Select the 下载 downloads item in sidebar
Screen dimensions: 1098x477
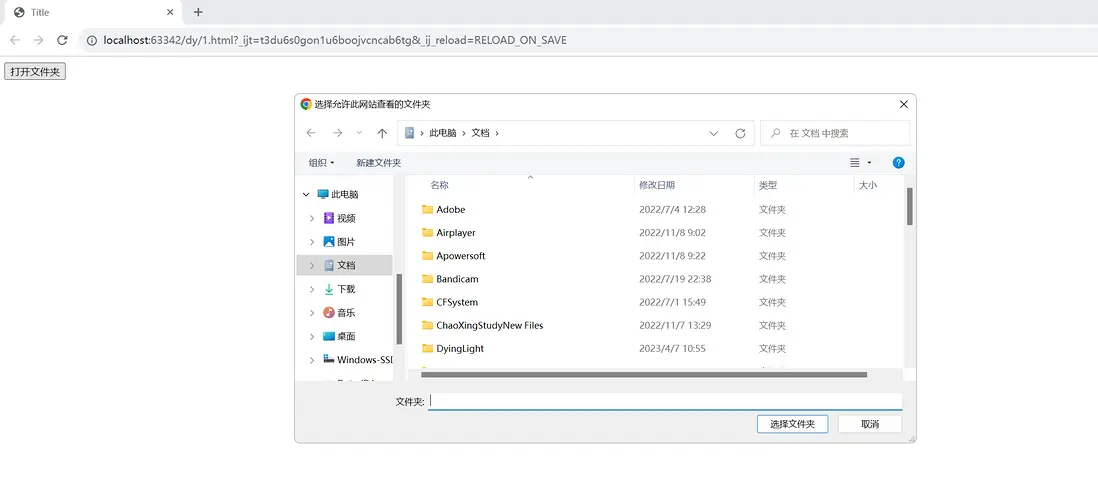click(x=345, y=289)
